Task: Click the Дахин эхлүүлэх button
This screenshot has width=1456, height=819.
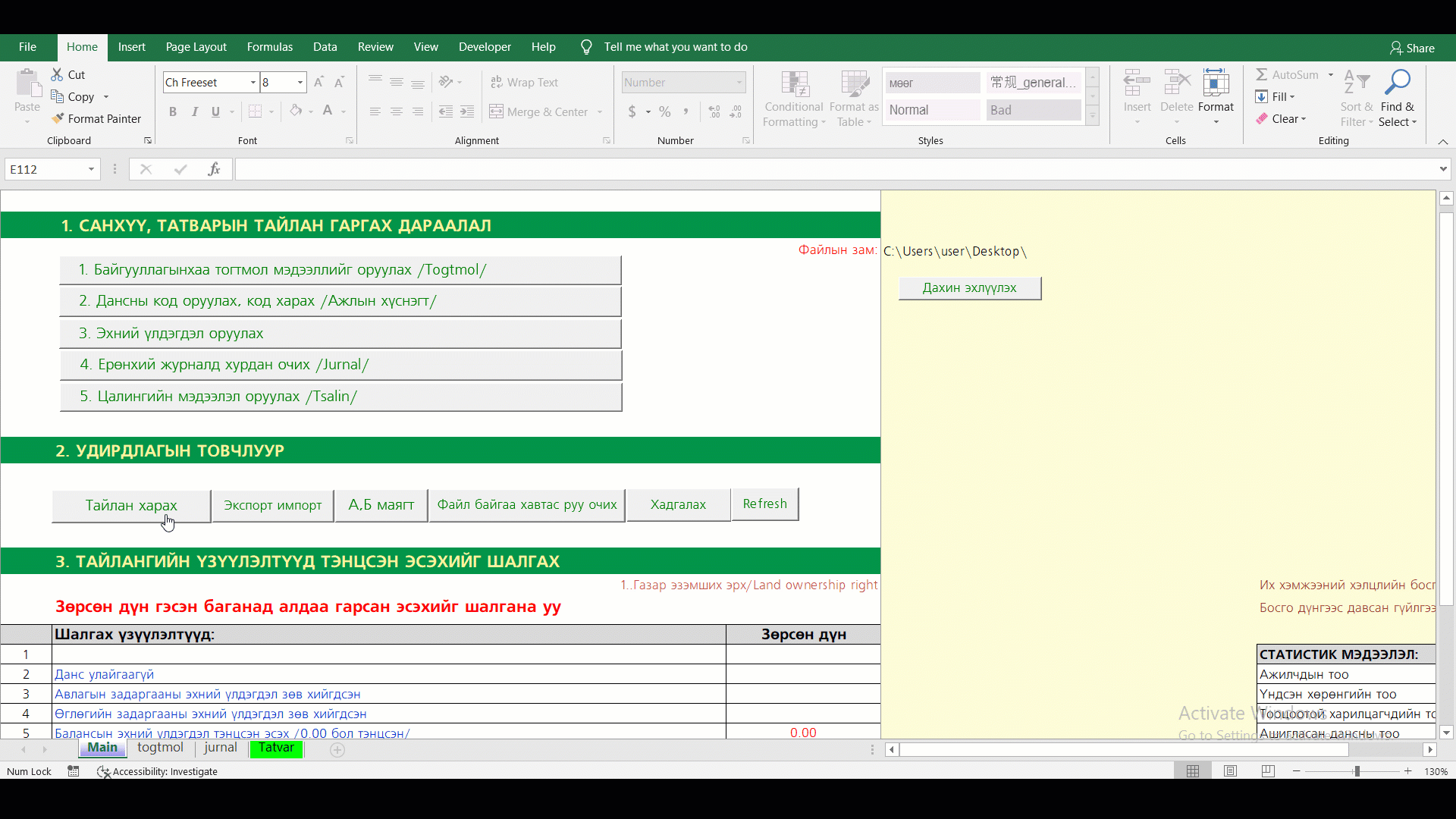Action: (x=969, y=288)
